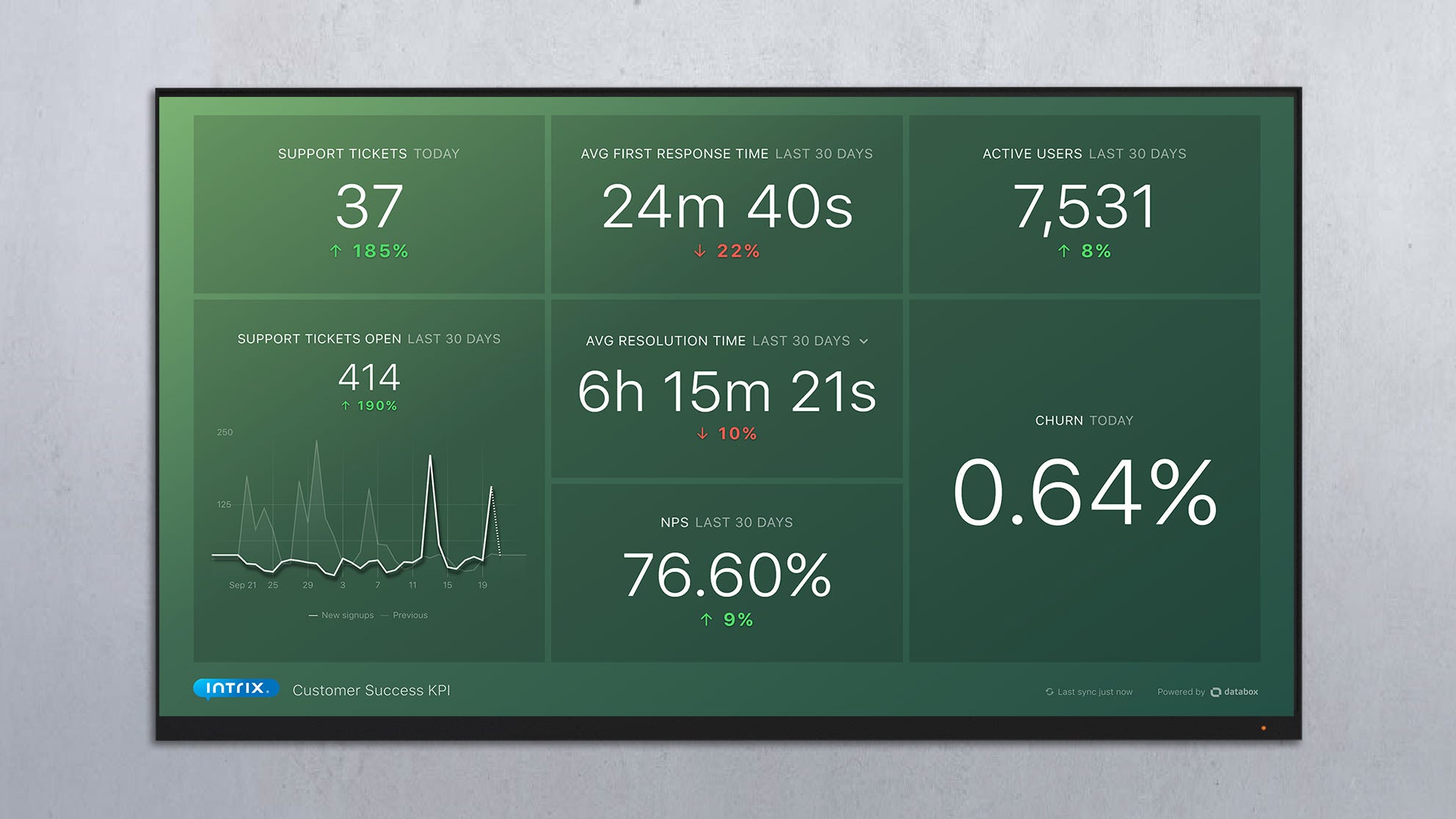1456x819 pixels.
Task: Click the Intrix logo badge
Action: (236, 688)
